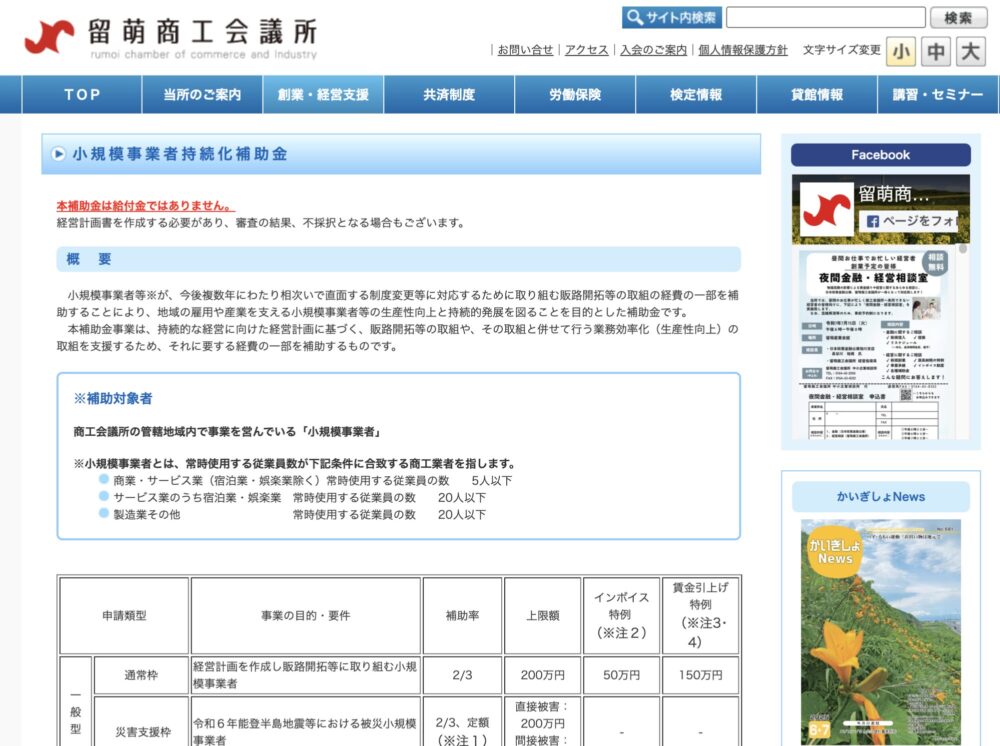Open 講習・セミナー page
The width and height of the screenshot is (1000, 746).
(x=938, y=95)
